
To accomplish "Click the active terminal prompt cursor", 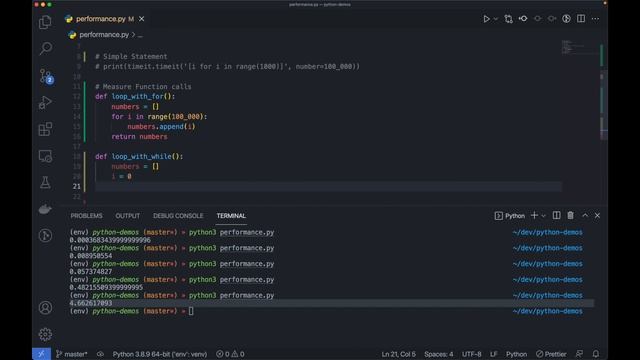I will (x=191, y=311).
